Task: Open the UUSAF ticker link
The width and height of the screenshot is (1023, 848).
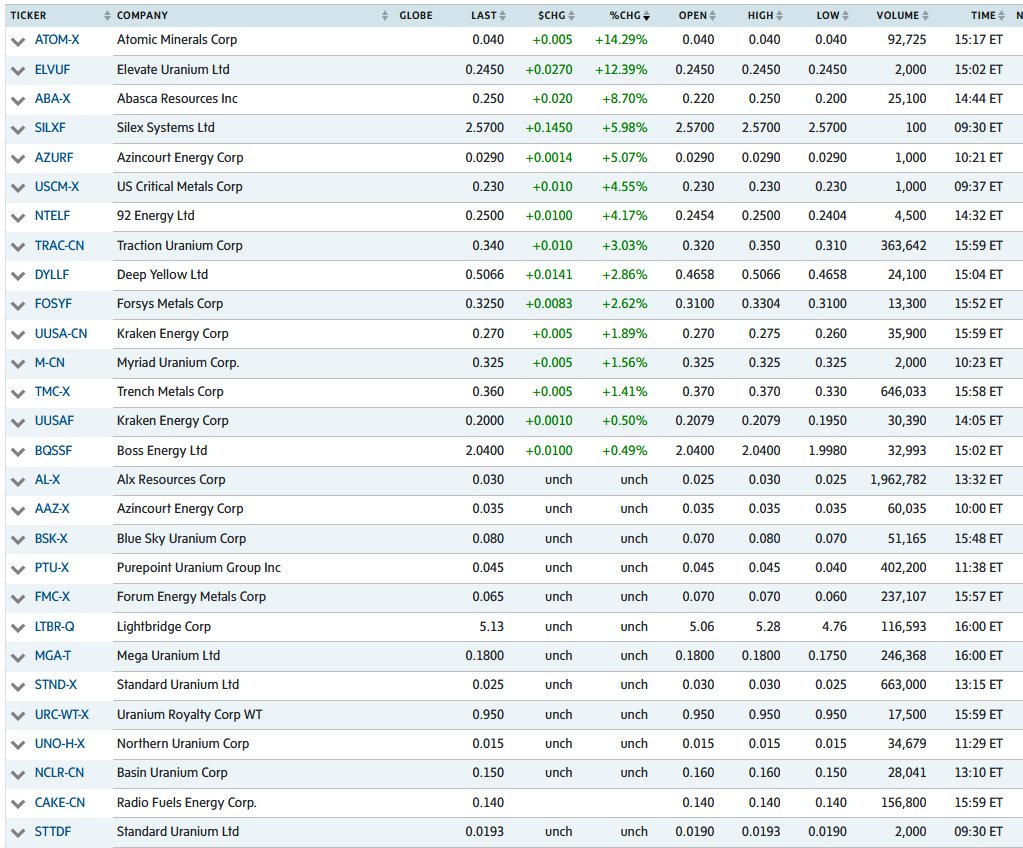Action: [x=54, y=421]
